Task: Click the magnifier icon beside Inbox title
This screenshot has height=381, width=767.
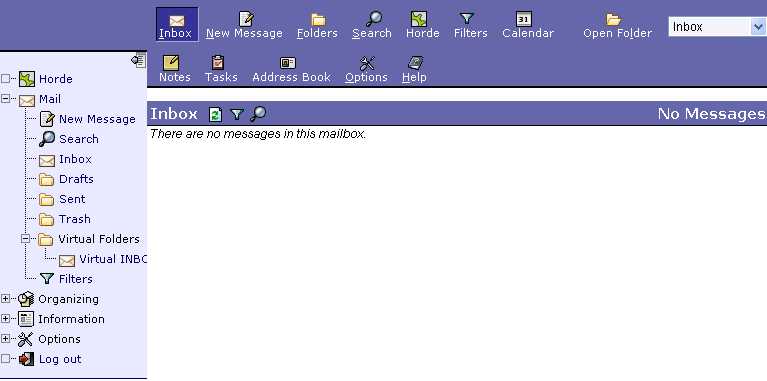Action: coord(258,114)
